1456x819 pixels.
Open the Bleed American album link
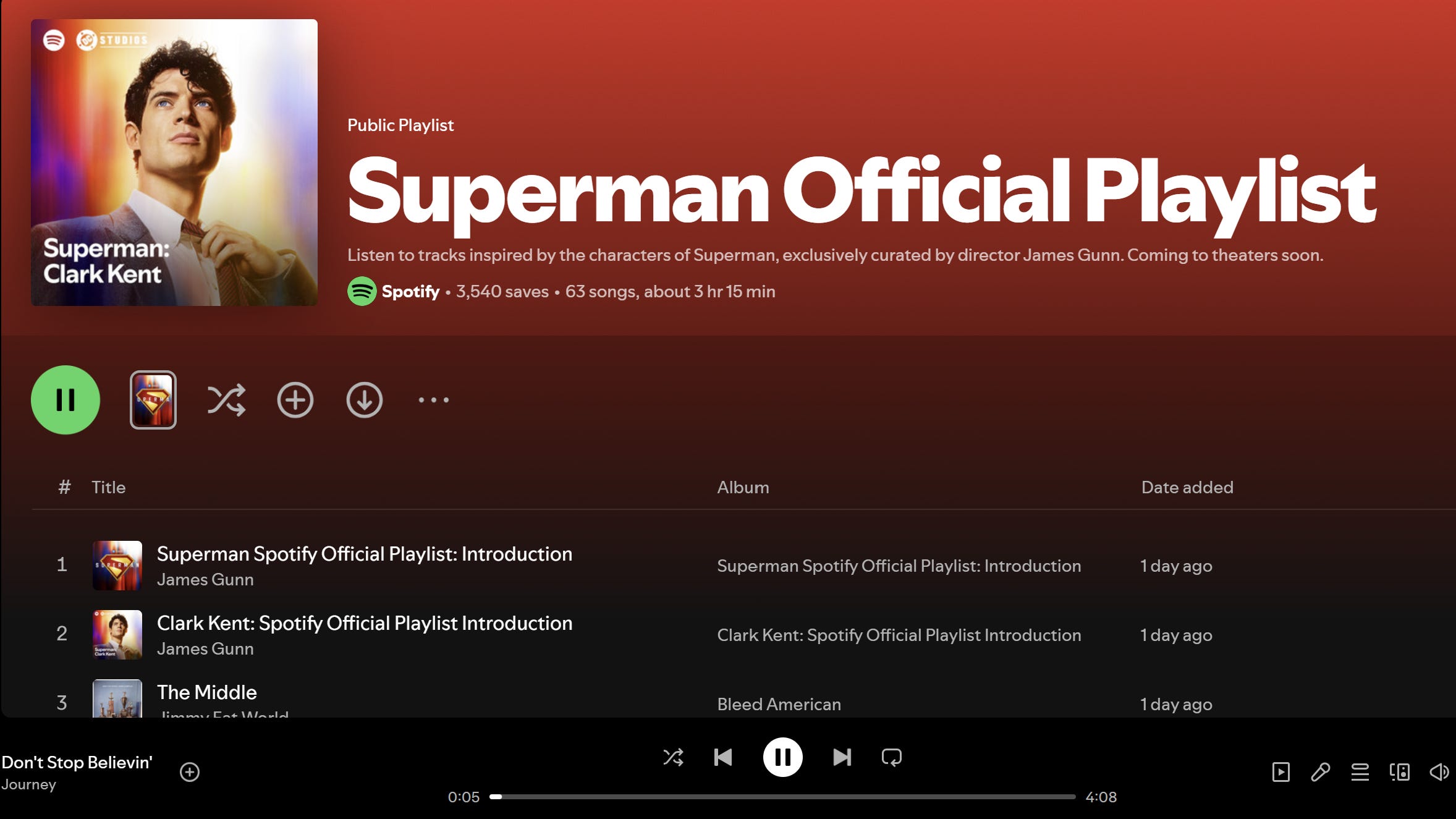tap(779, 704)
